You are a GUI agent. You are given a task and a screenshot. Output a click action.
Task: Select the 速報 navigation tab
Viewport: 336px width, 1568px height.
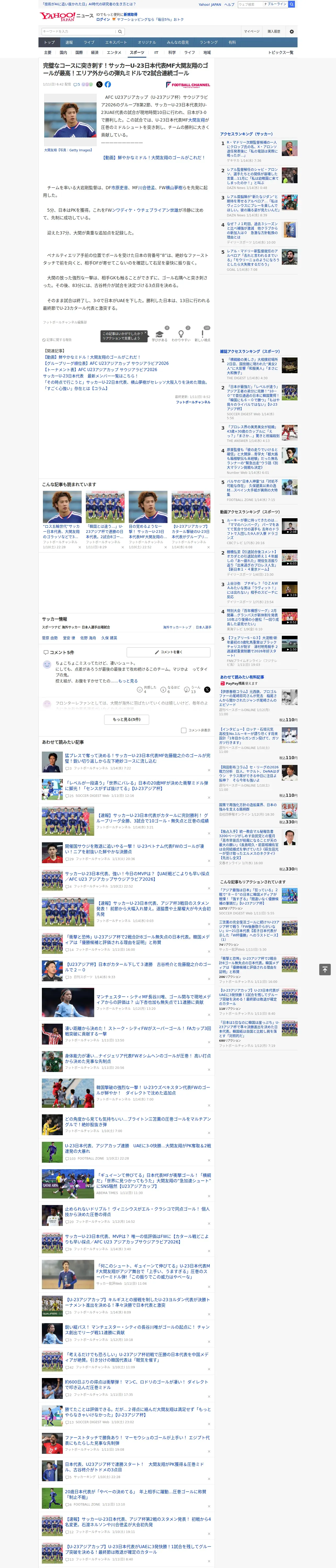(x=69, y=42)
